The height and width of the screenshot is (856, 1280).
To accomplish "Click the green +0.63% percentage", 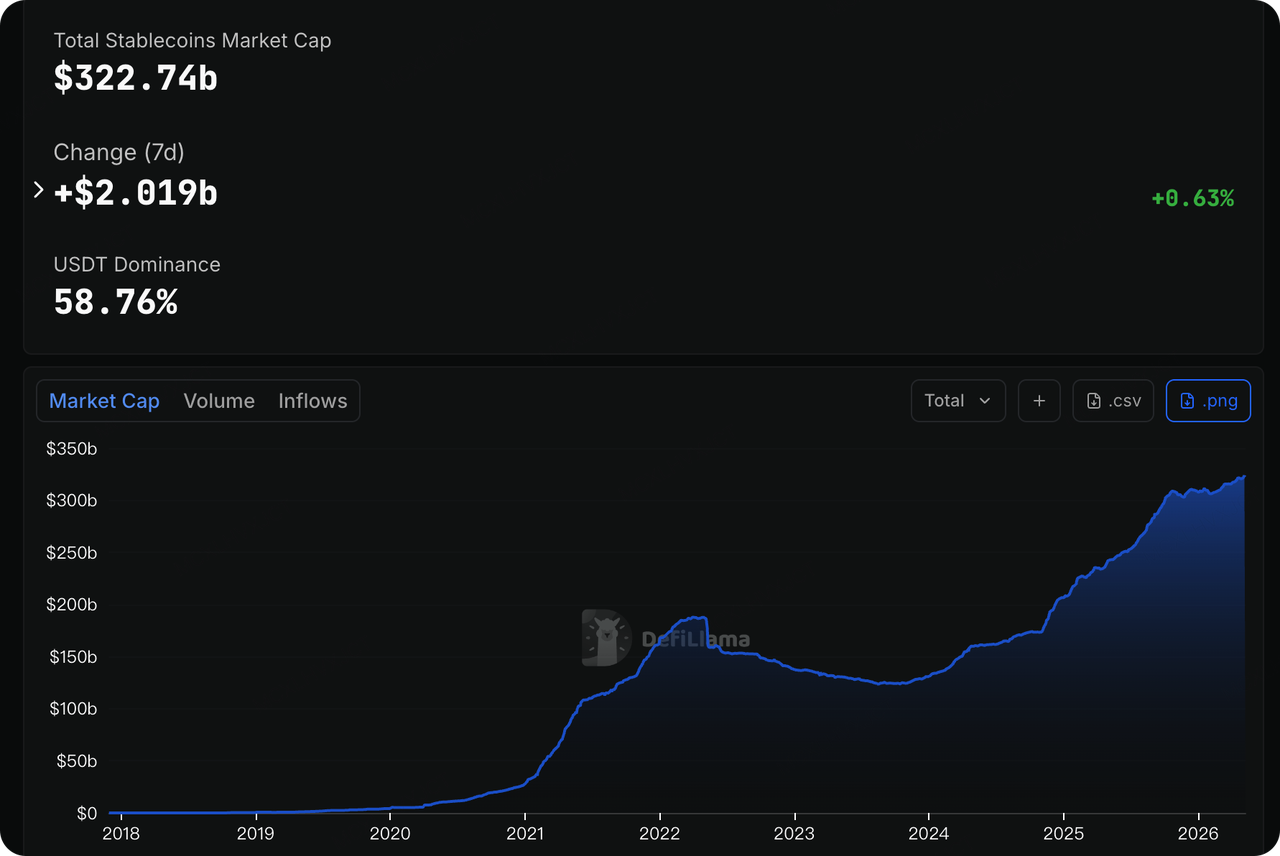I will pyautogui.click(x=1192, y=198).
